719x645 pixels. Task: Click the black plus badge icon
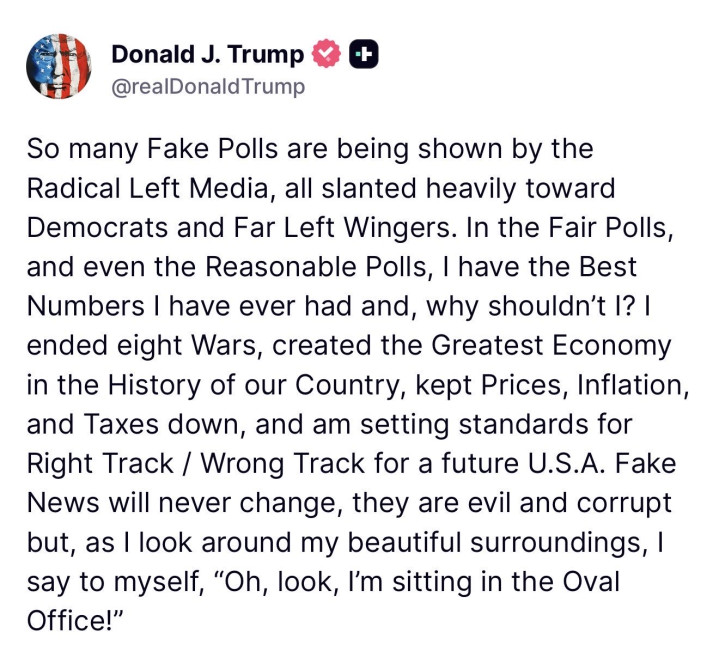[363, 54]
